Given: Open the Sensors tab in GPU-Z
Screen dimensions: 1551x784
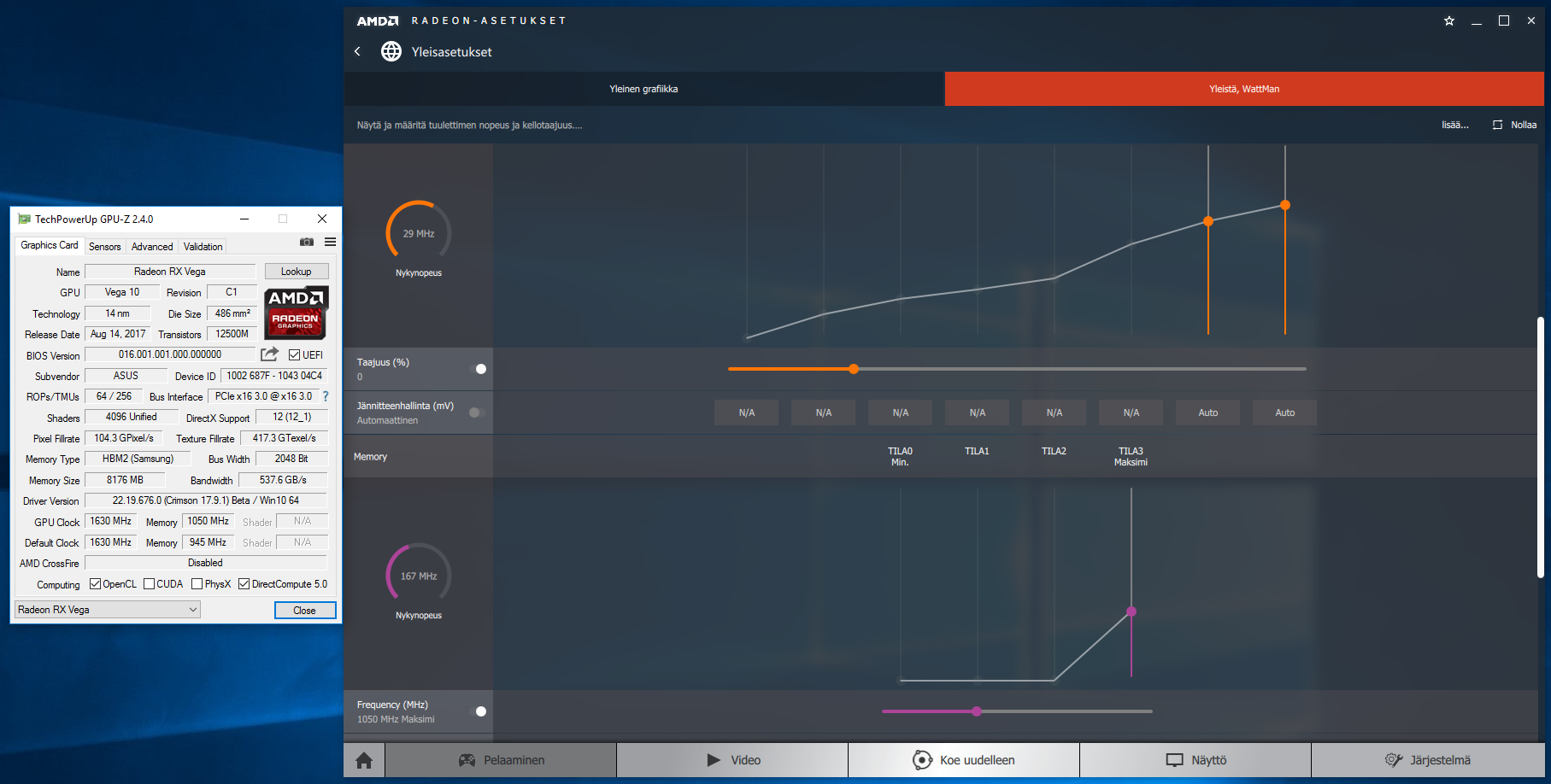Looking at the screenshot, I should coord(105,247).
